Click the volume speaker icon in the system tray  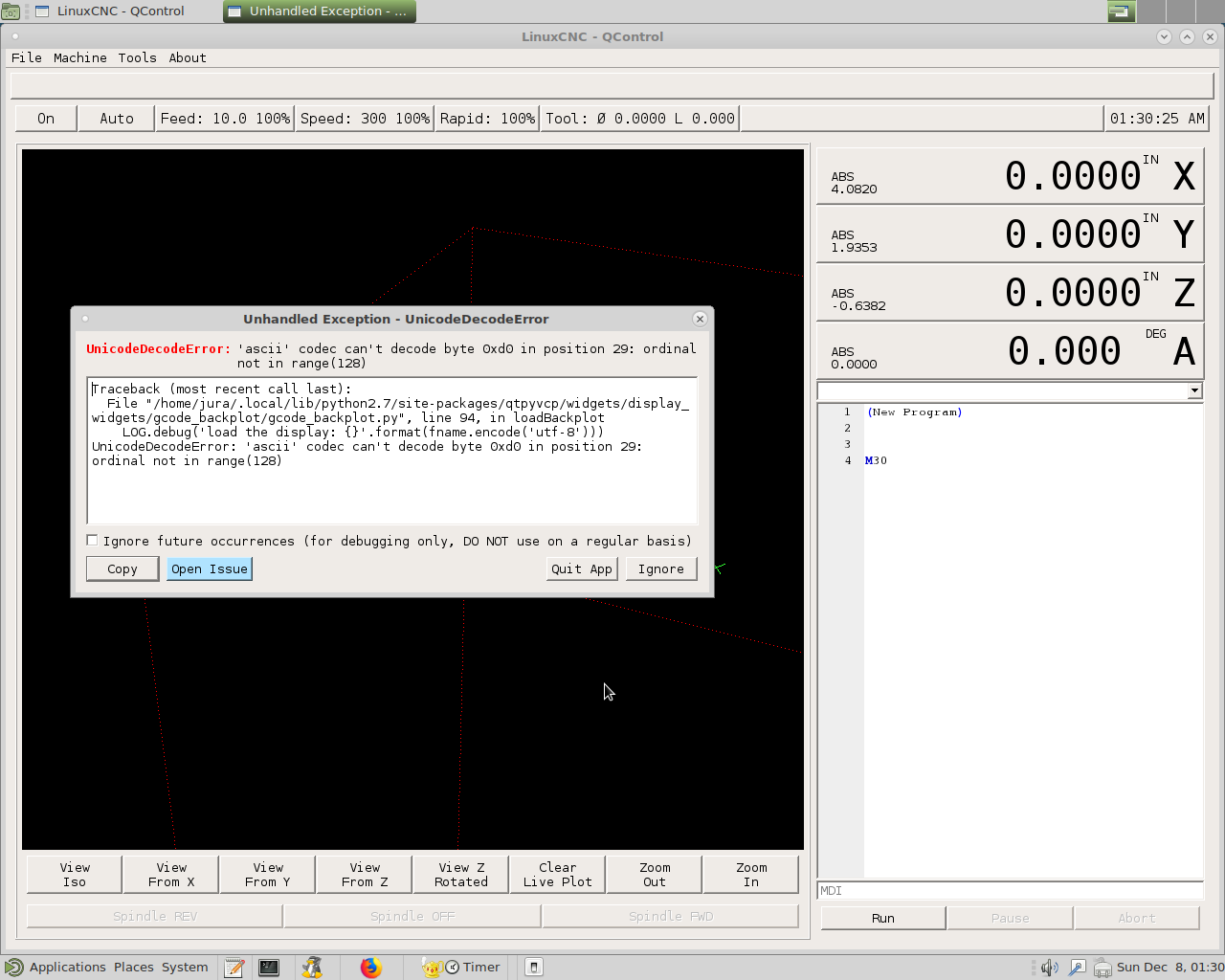click(x=1049, y=968)
